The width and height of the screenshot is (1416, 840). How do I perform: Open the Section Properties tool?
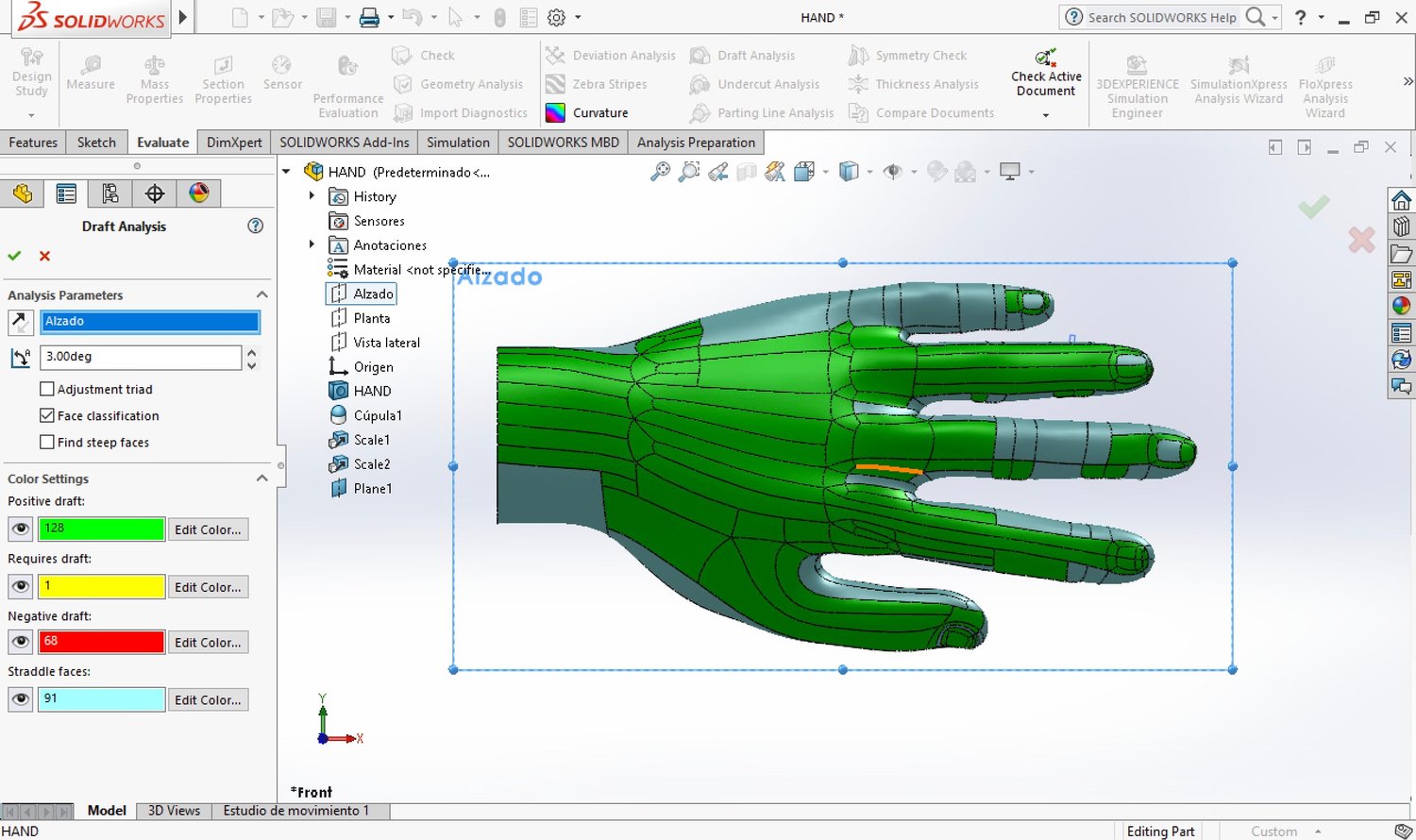click(x=224, y=79)
